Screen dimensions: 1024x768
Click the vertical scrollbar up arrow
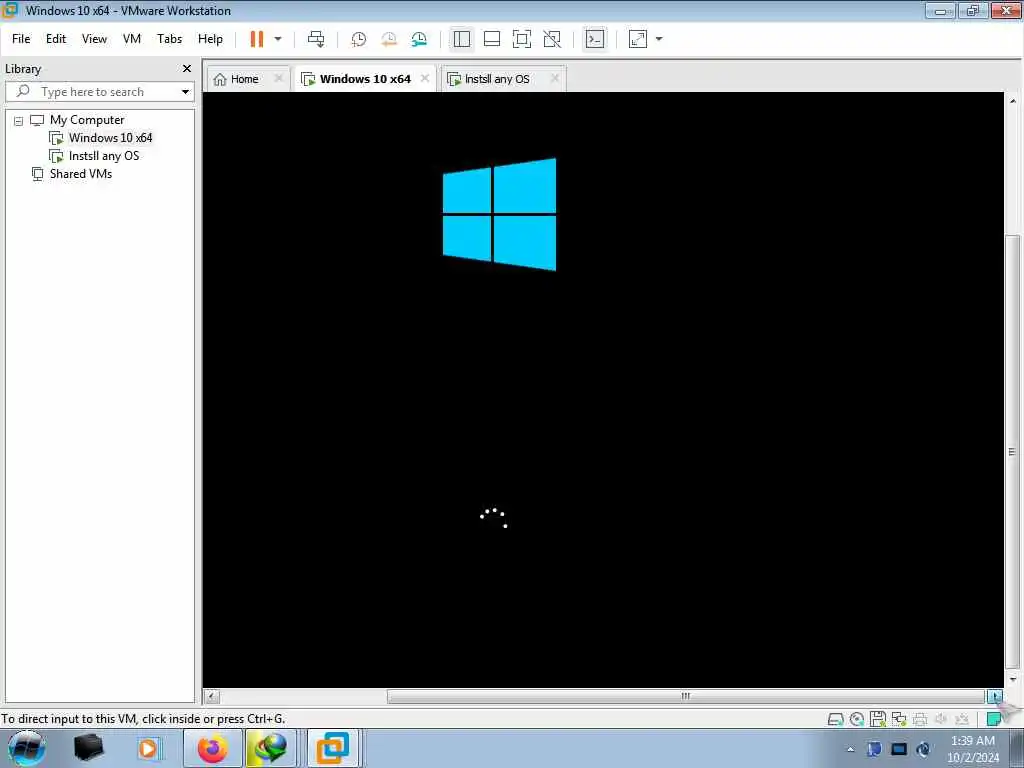click(1012, 101)
